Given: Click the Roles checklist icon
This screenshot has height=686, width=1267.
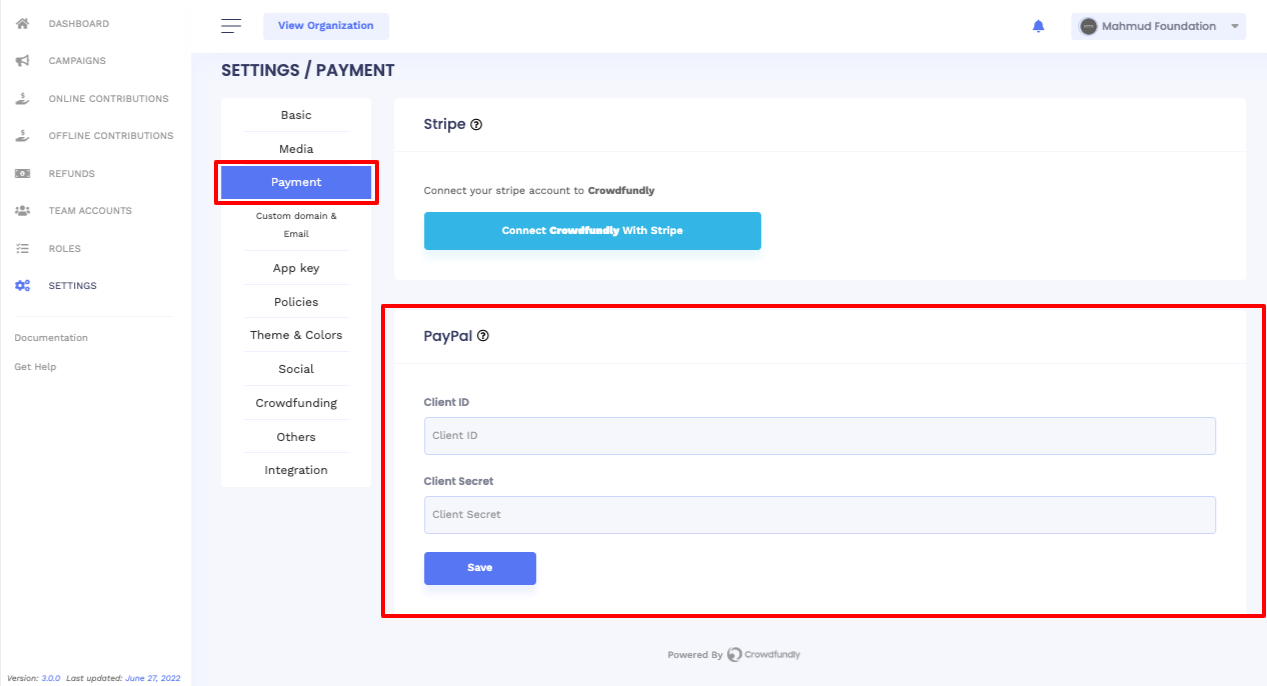Looking at the screenshot, I should 22,249.
